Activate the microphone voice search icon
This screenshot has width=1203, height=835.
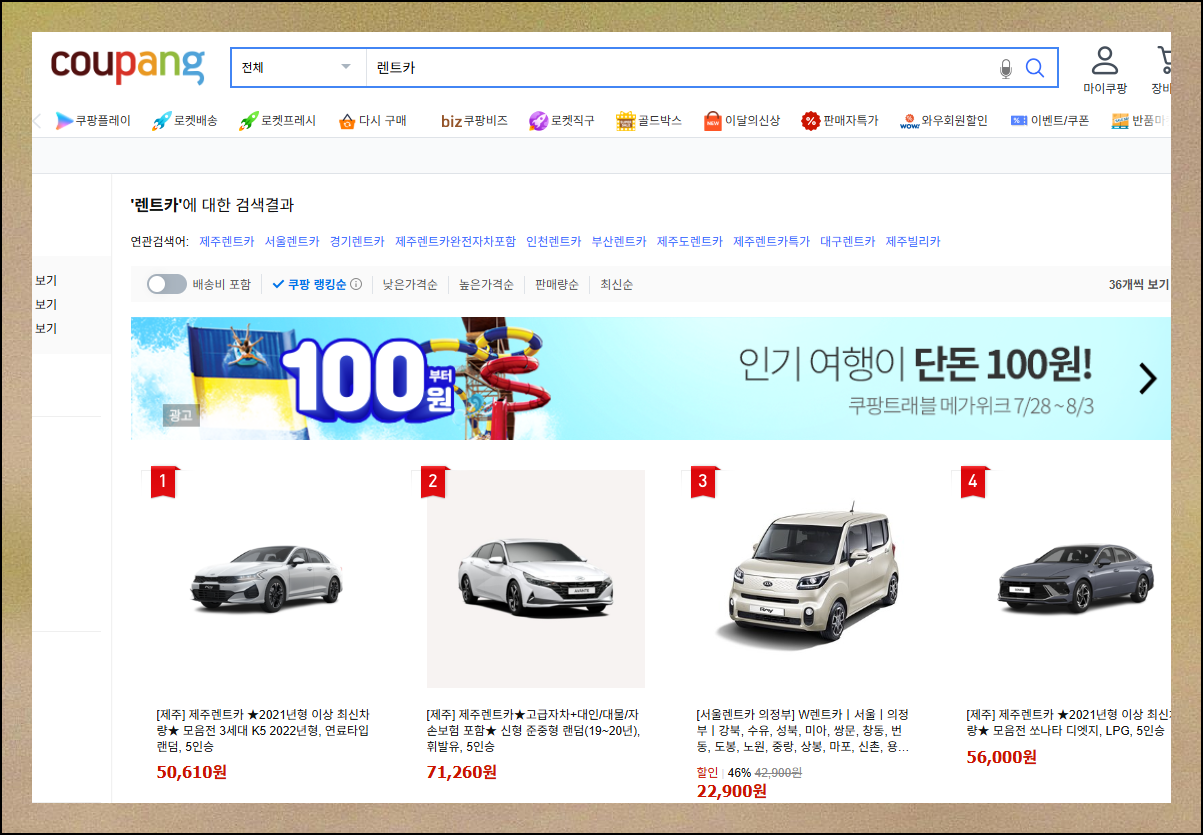[1006, 68]
